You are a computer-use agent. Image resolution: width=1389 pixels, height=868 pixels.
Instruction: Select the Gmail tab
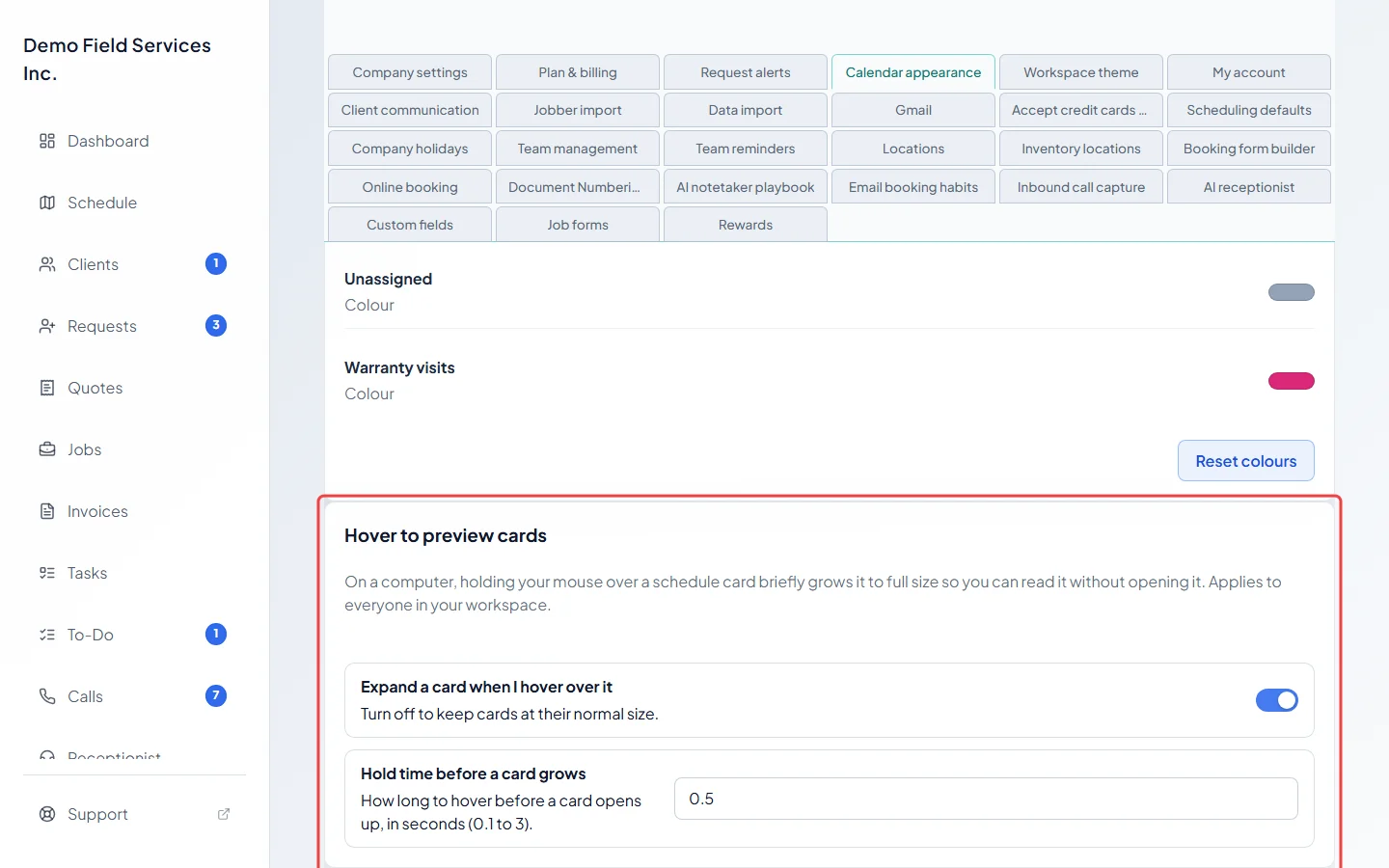913,110
